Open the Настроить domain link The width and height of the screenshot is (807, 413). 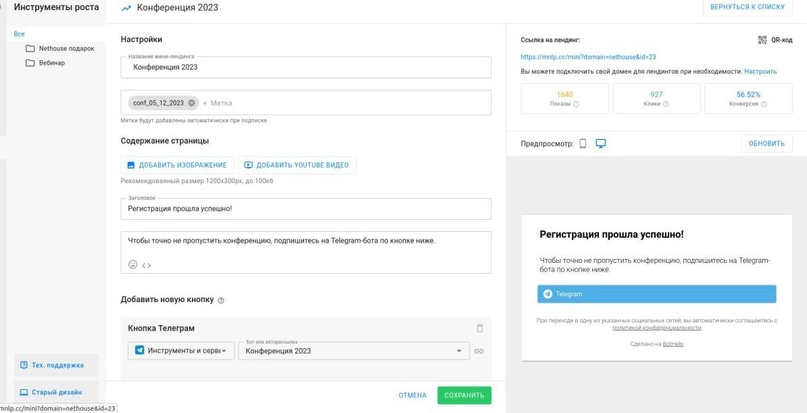[760, 72]
